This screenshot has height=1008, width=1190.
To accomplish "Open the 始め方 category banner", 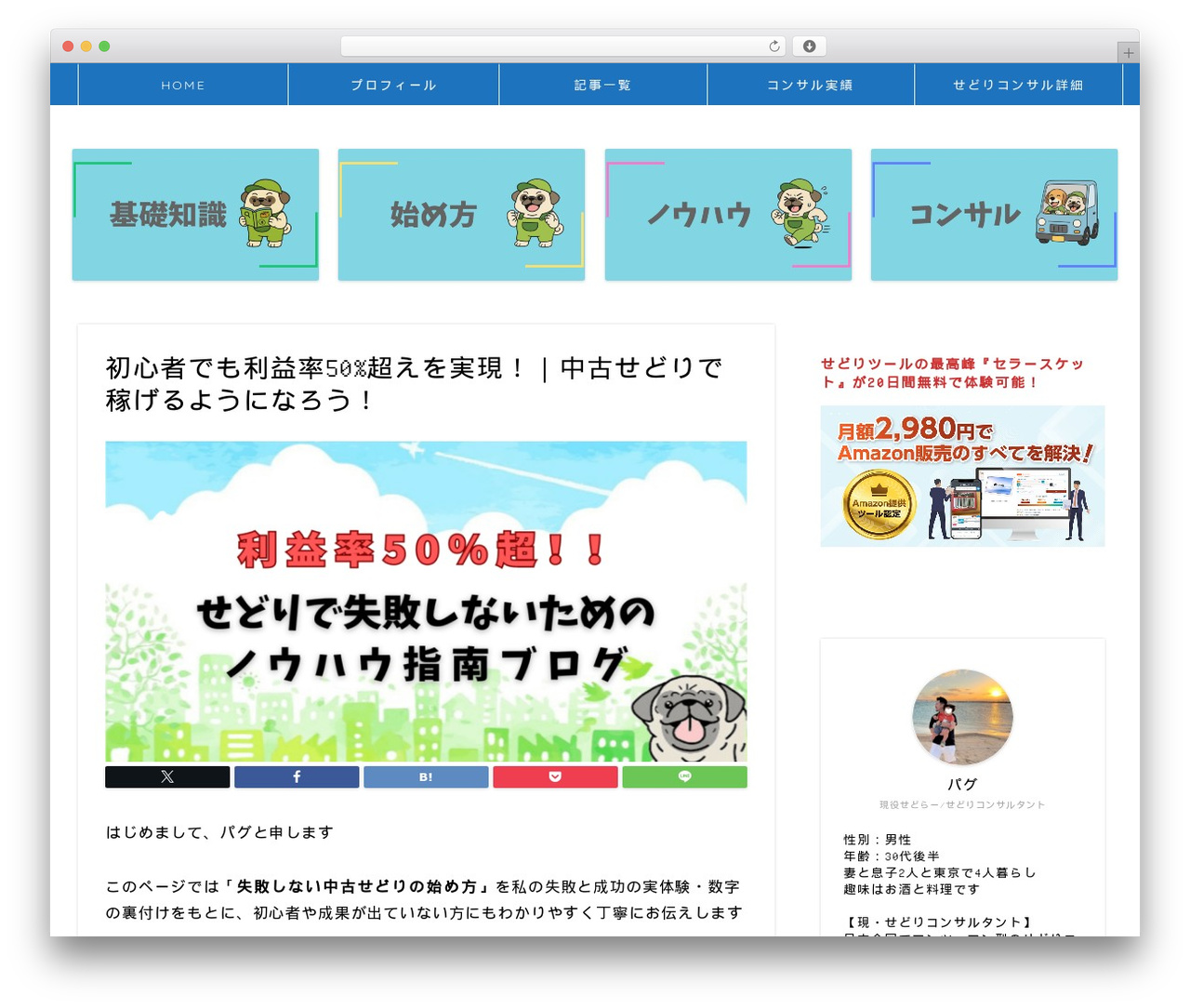I will [x=461, y=215].
